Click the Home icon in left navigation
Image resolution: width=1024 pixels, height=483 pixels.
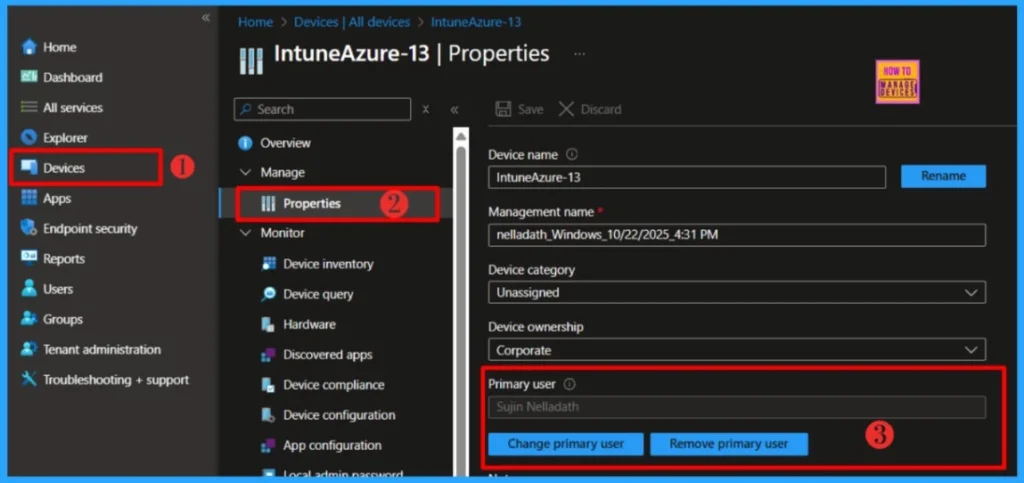point(28,47)
